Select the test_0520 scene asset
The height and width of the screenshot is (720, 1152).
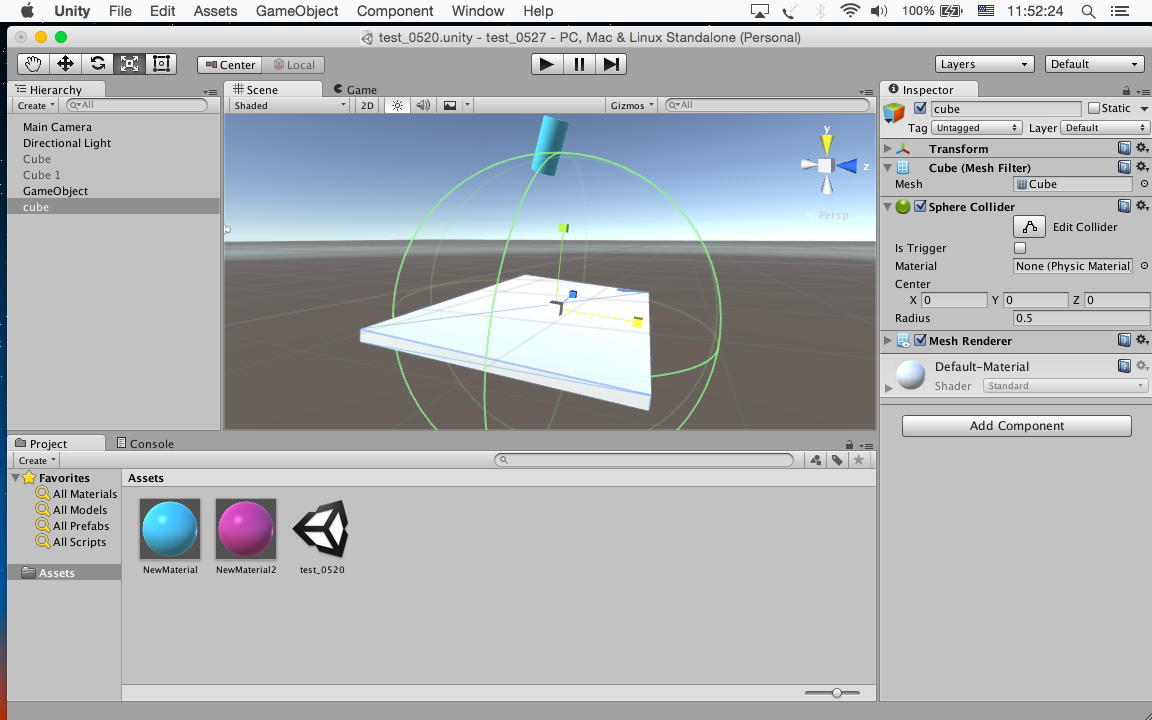tap(322, 537)
